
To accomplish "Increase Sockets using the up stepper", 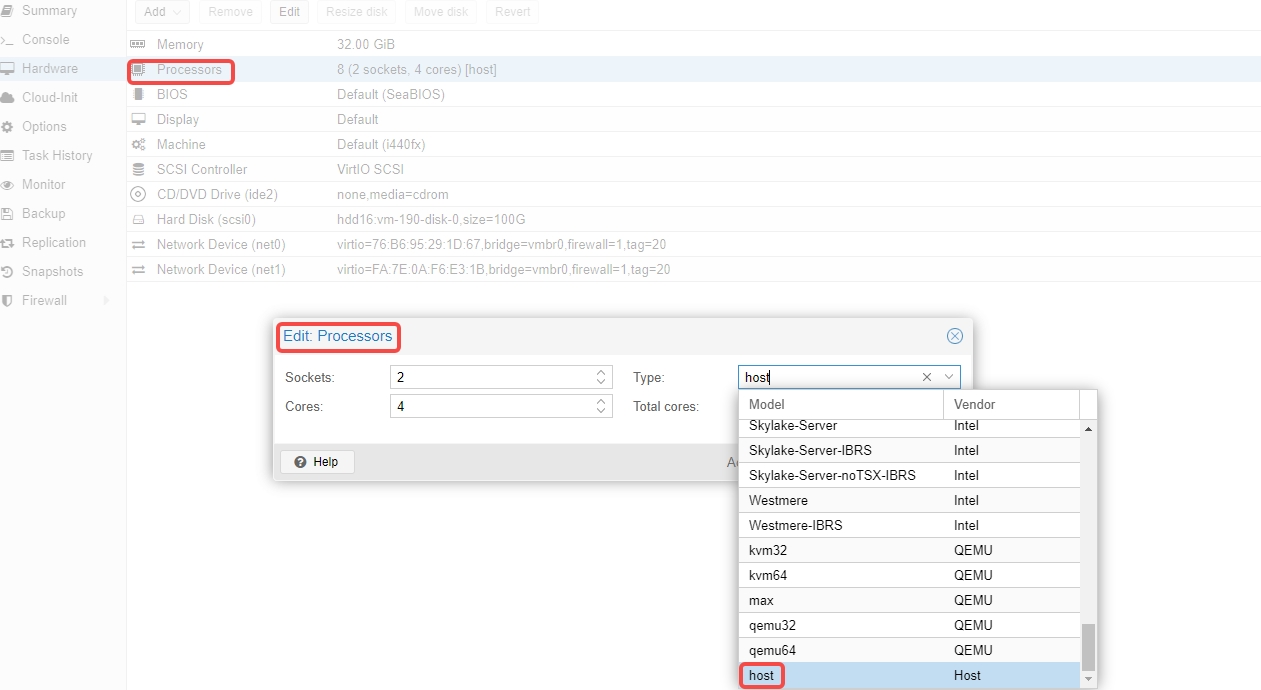I will pos(602,372).
